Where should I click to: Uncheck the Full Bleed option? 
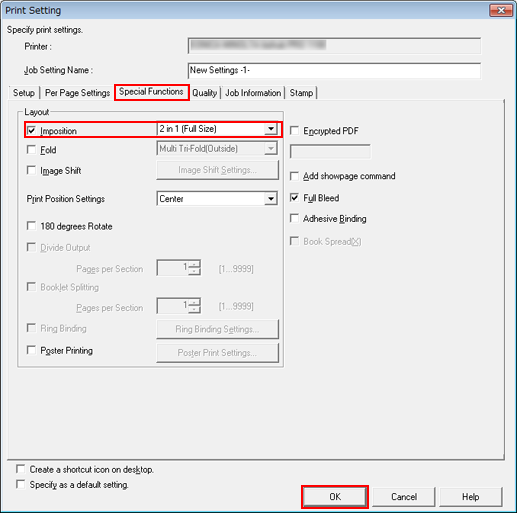[294, 198]
